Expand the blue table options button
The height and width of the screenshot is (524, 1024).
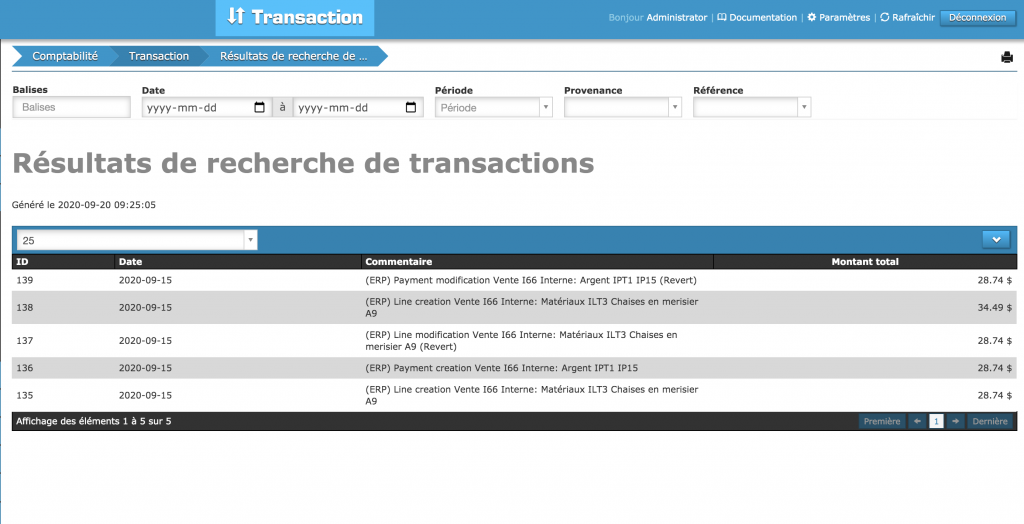[x=997, y=239]
